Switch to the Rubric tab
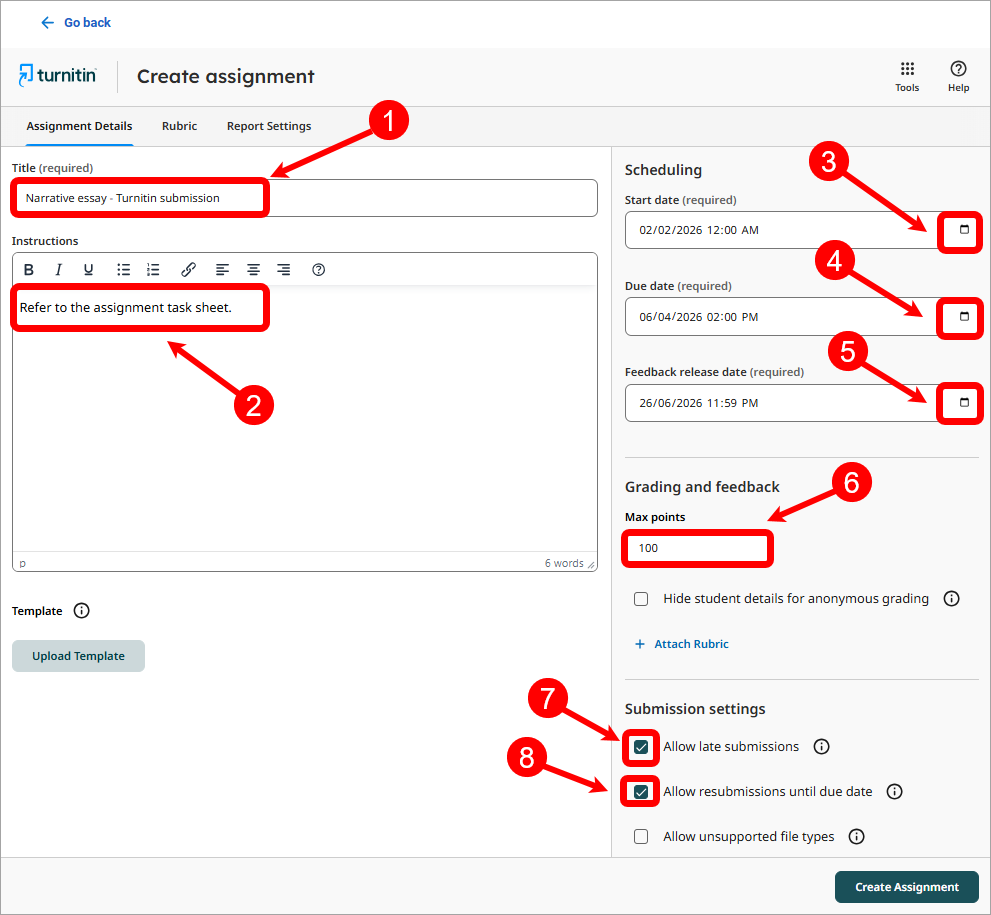991x915 pixels. (x=179, y=126)
